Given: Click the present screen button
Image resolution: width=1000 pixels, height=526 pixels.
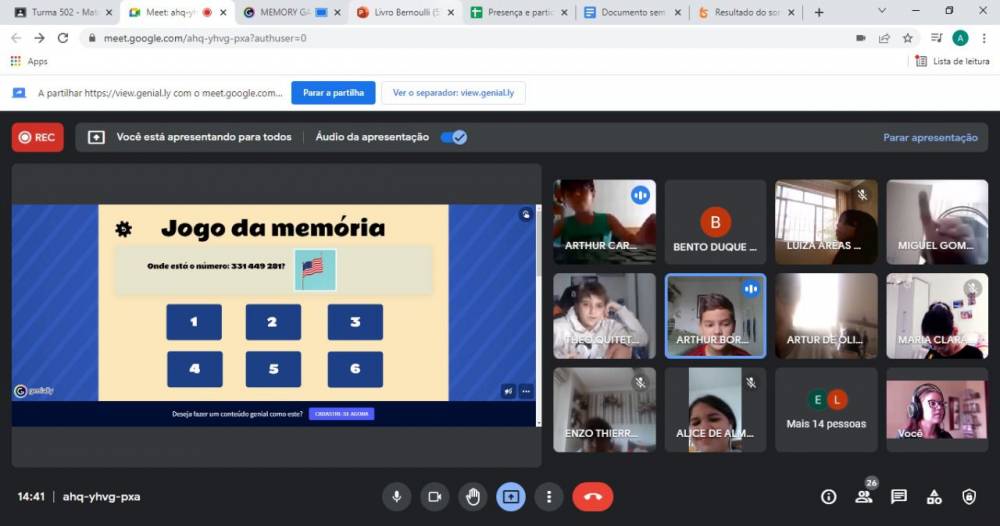Looking at the screenshot, I should click(510, 496).
